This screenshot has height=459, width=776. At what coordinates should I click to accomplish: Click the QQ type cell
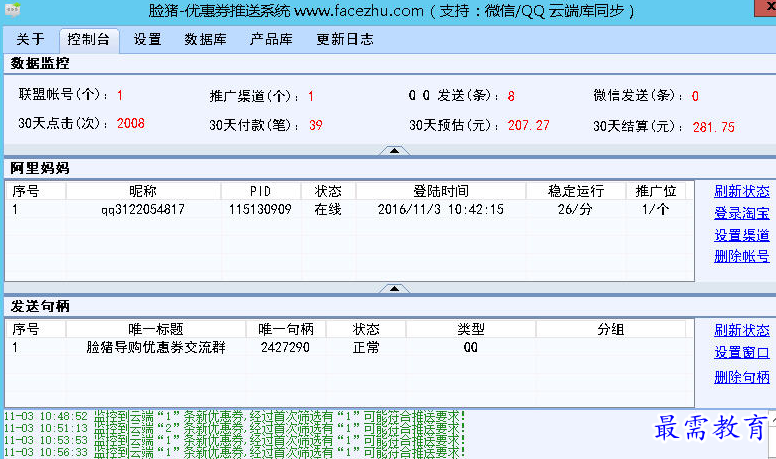[x=471, y=347]
